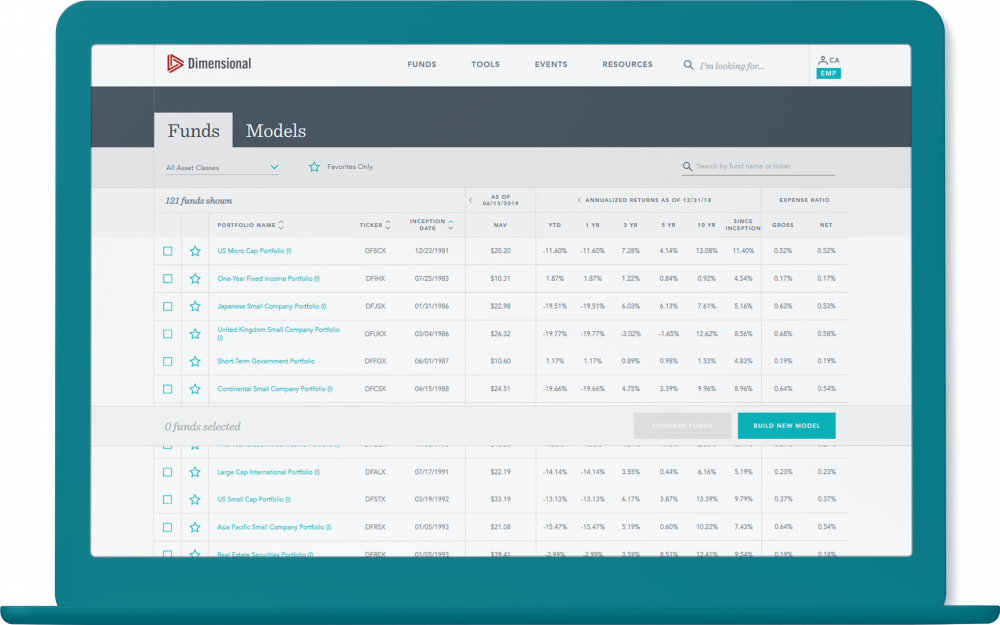Open the Large Cap International Portfolio link
Viewport: 1000px width, 625px height.
tap(268, 472)
